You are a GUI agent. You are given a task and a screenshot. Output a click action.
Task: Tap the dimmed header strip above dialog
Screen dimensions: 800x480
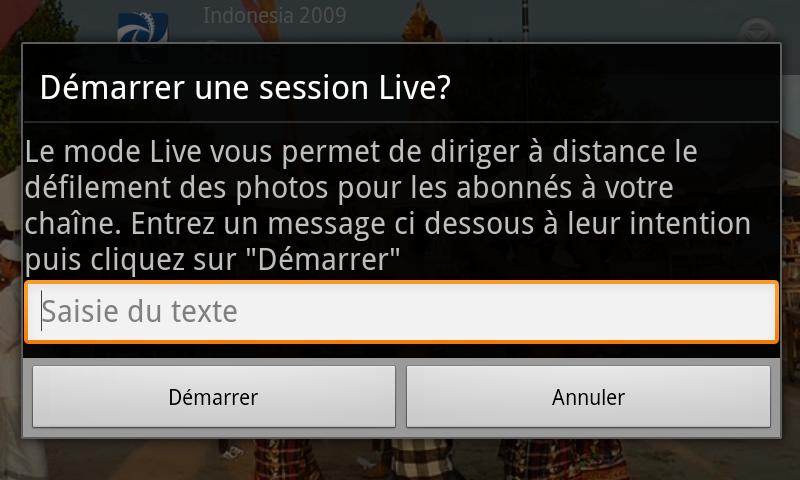(400, 21)
